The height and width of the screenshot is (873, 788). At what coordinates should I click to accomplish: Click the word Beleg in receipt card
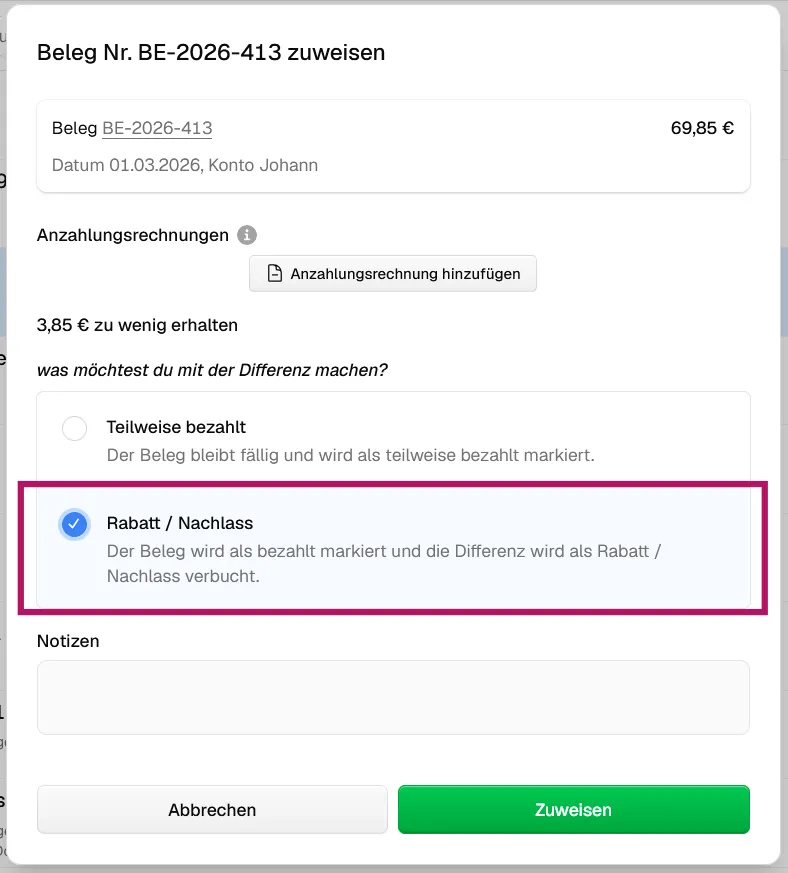[74, 128]
